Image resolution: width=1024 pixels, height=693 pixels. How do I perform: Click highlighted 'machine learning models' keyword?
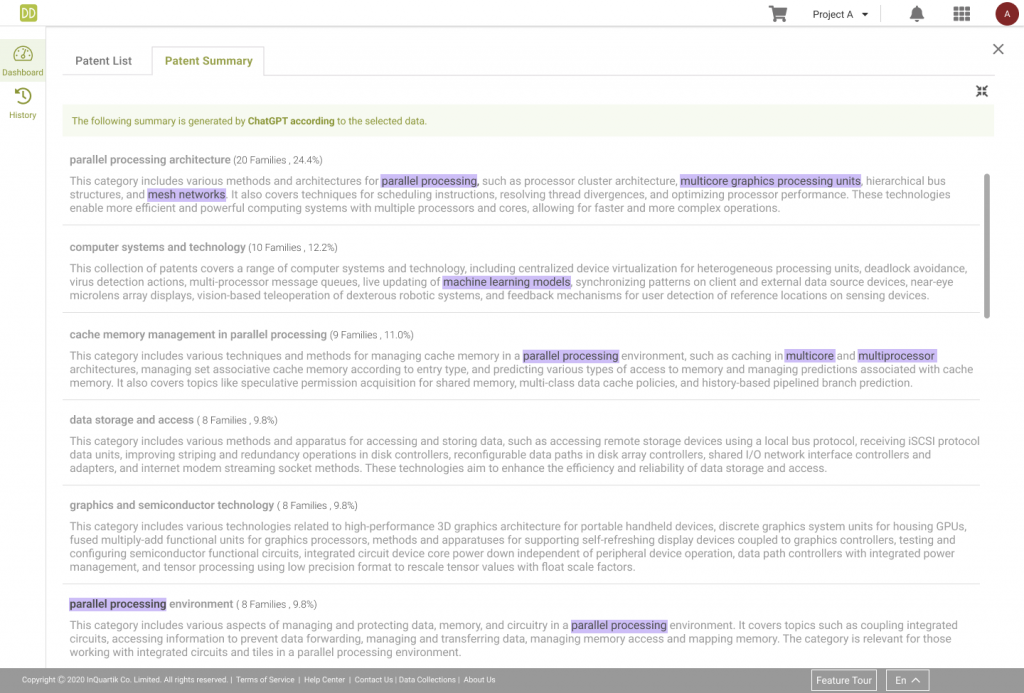(507, 282)
